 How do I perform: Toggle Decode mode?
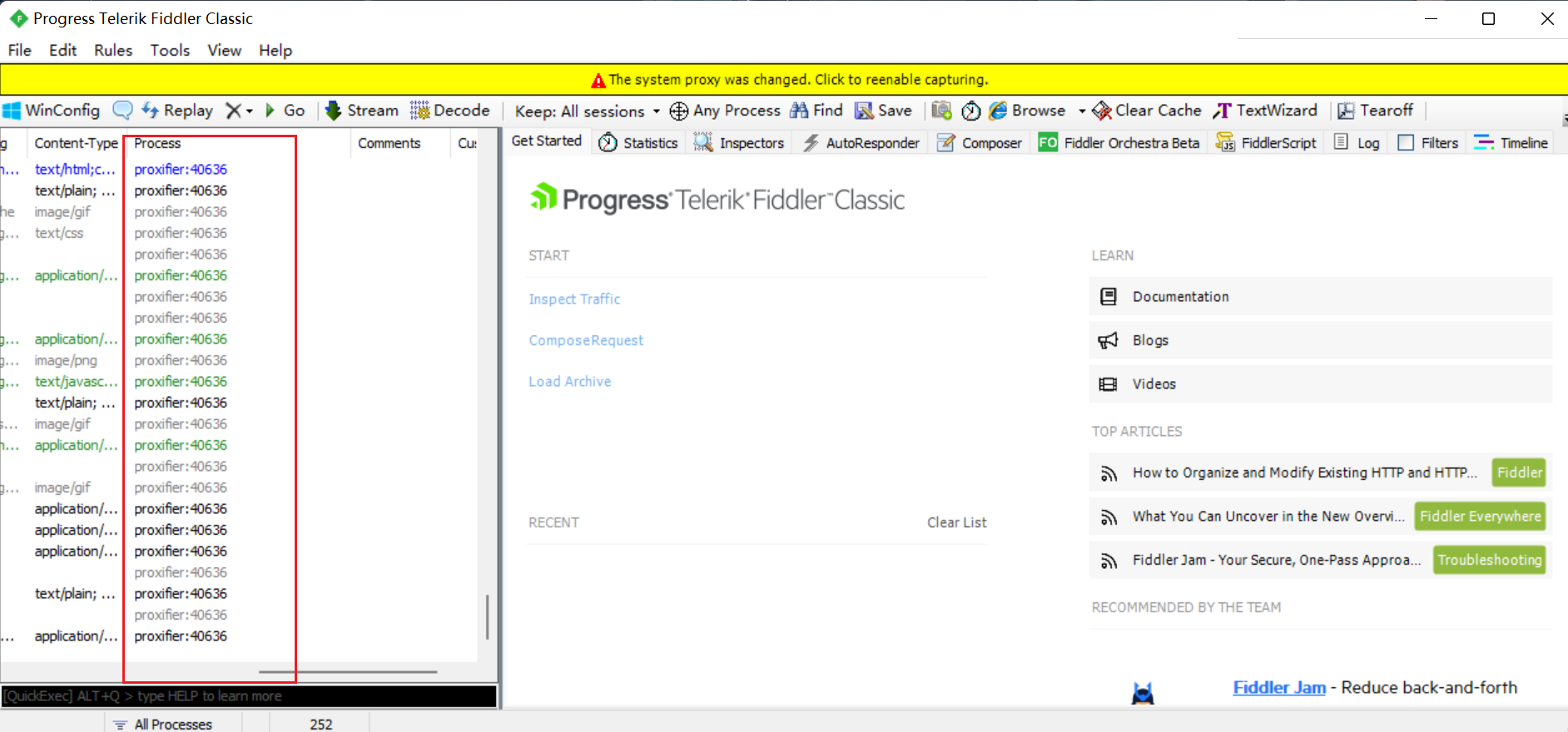tap(450, 111)
